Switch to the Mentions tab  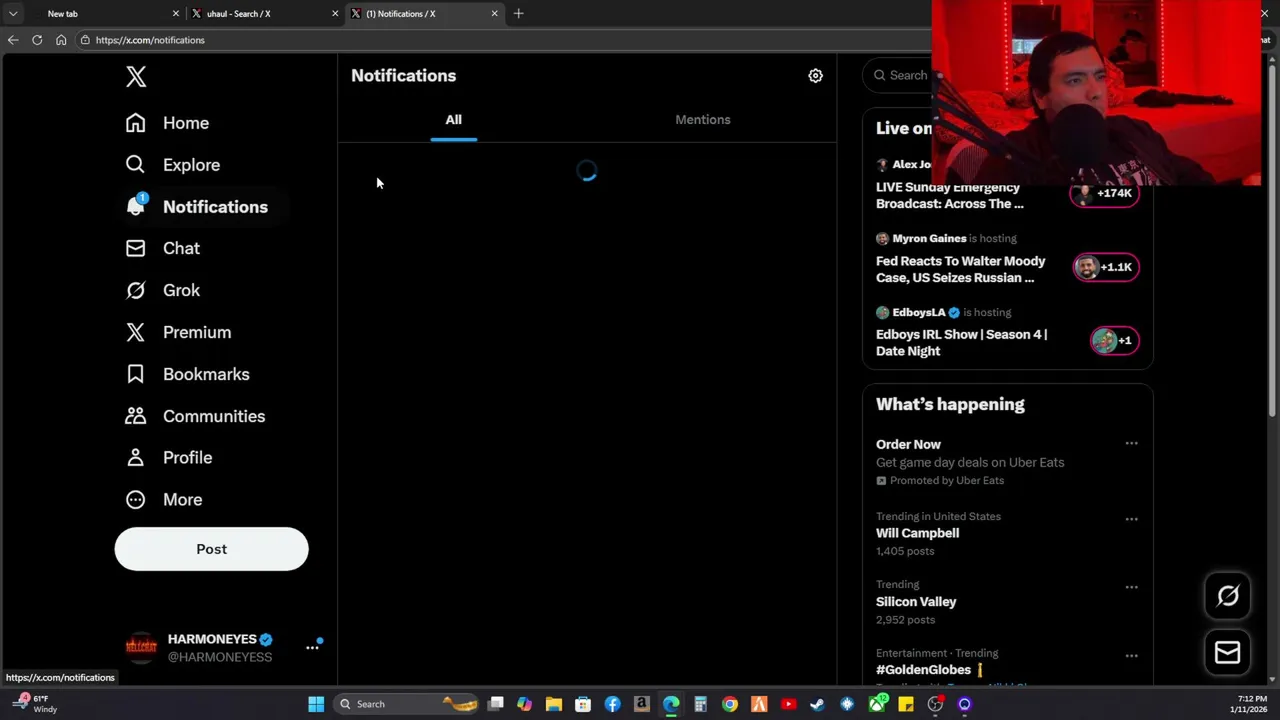(x=703, y=120)
